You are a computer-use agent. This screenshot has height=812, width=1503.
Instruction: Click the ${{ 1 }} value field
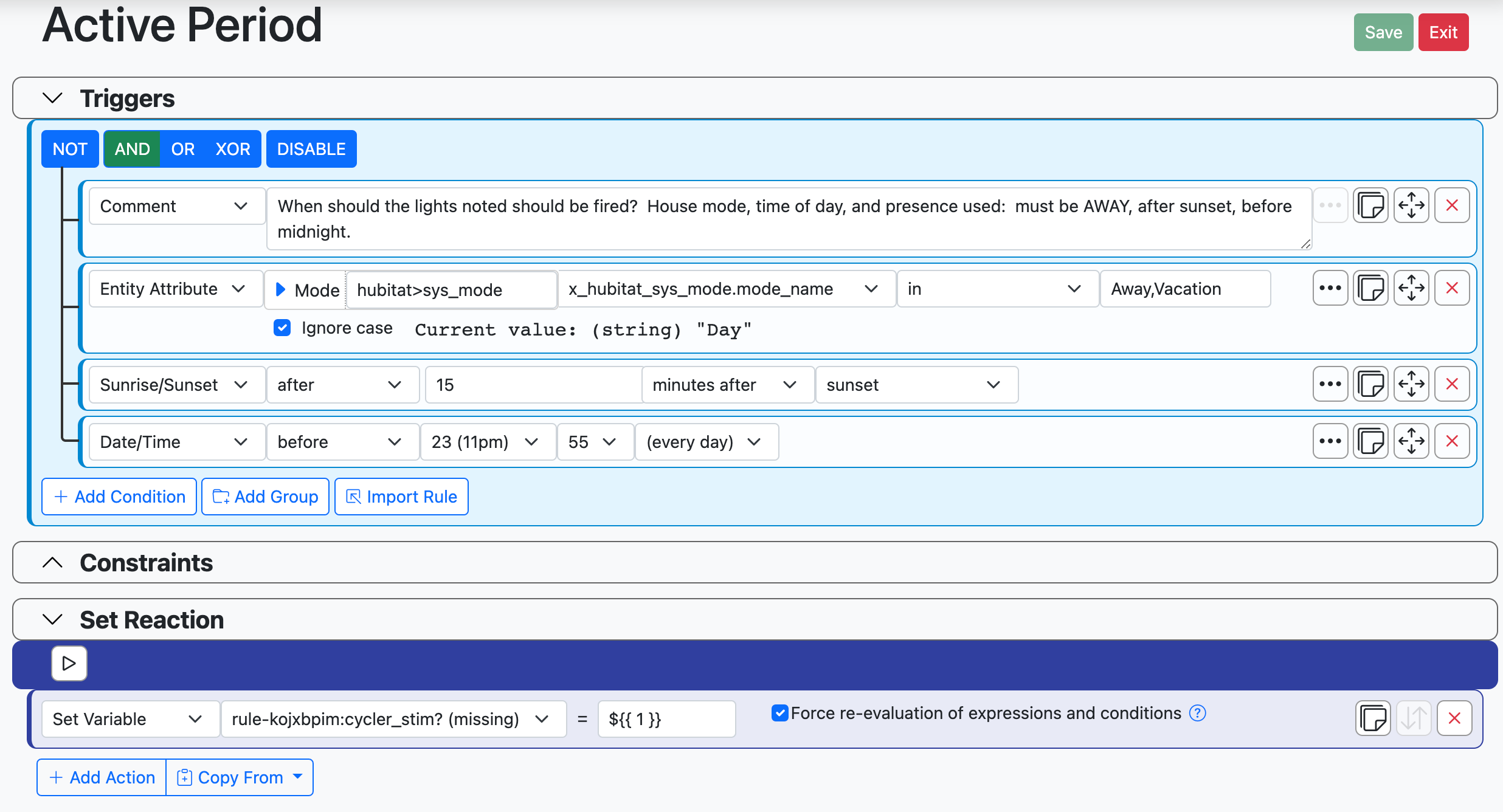click(666, 719)
